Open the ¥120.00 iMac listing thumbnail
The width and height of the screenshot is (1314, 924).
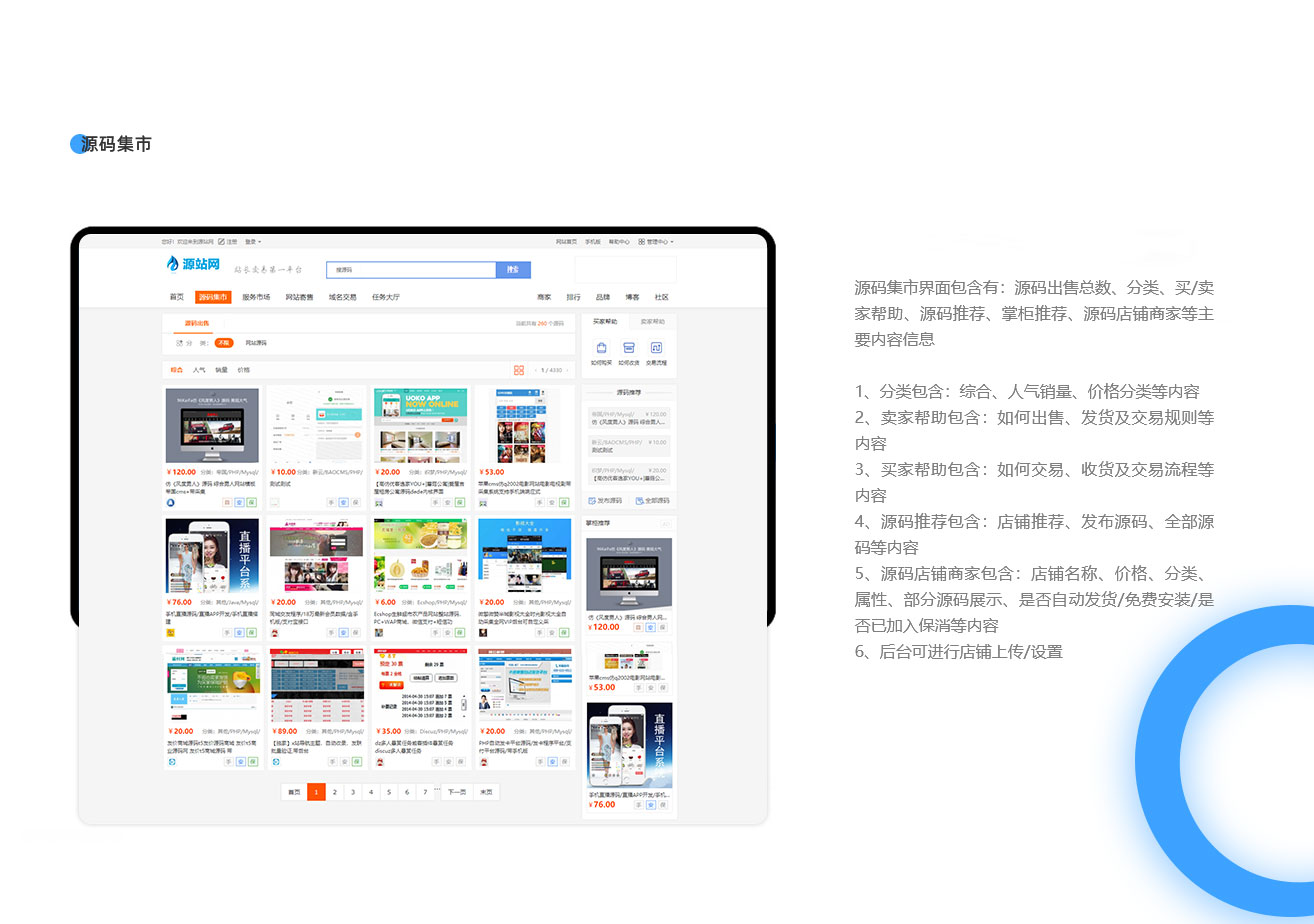[x=212, y=425]
